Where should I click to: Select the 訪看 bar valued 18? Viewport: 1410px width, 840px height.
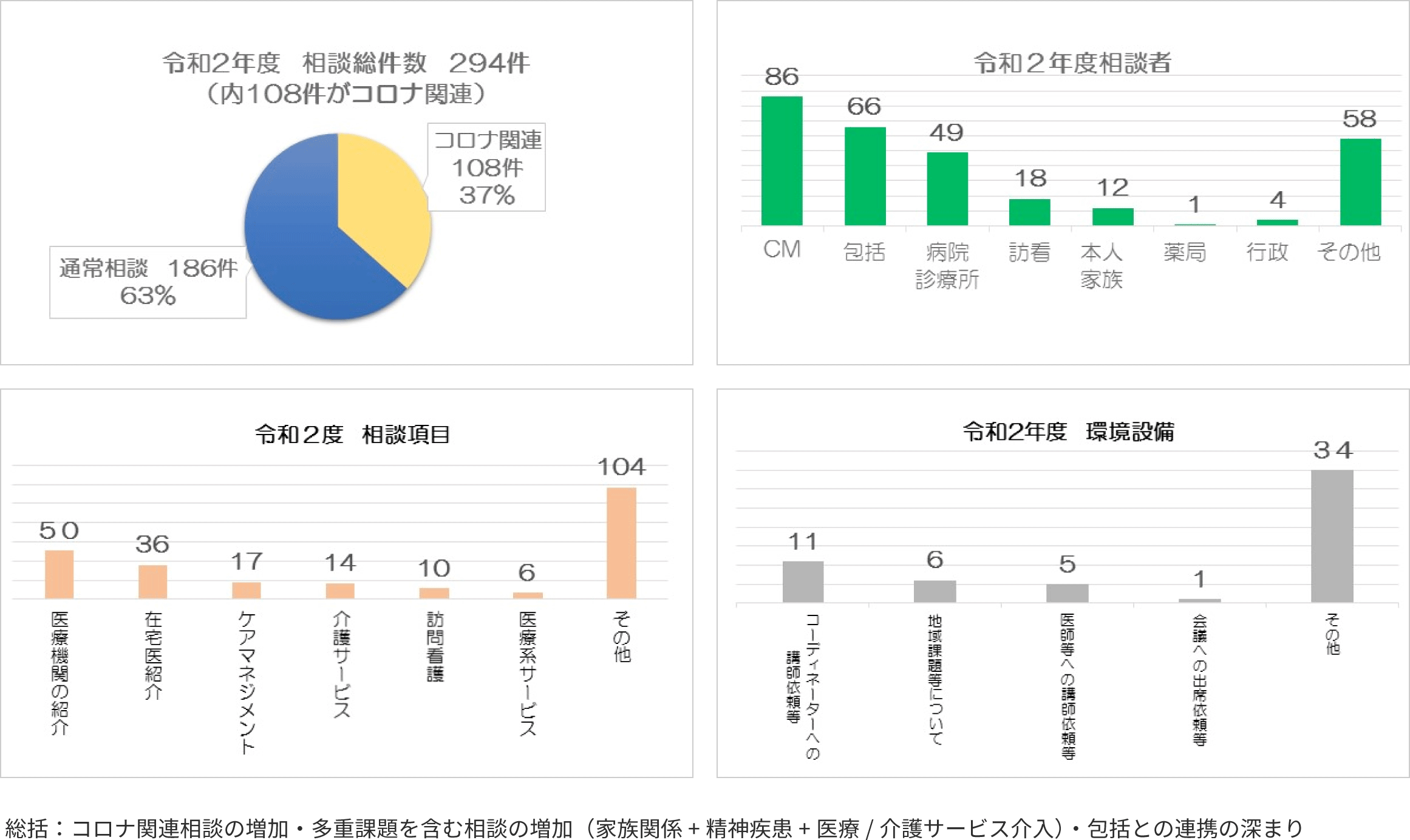1029,212
